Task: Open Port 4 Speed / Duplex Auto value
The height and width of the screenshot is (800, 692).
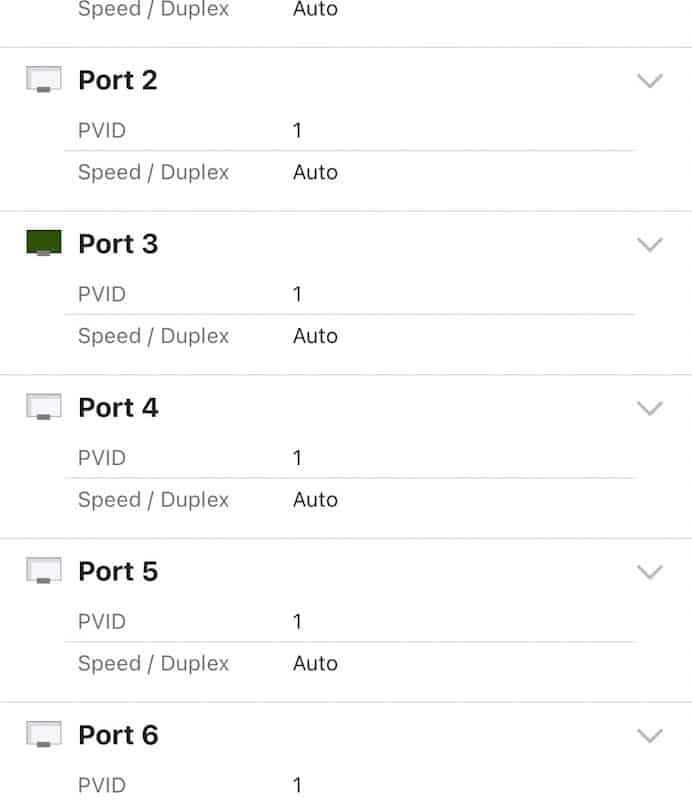Action: point(315,500)
